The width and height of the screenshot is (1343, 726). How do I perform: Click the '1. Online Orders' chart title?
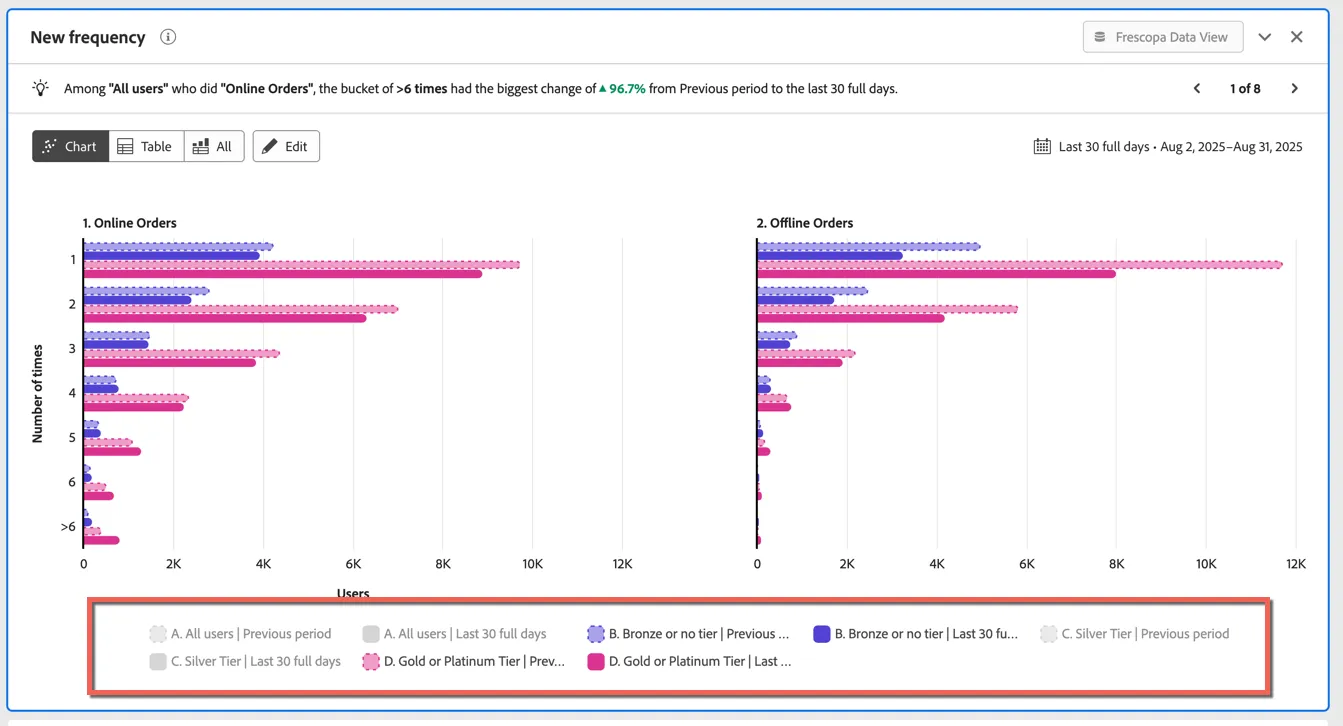click(129, 223)
